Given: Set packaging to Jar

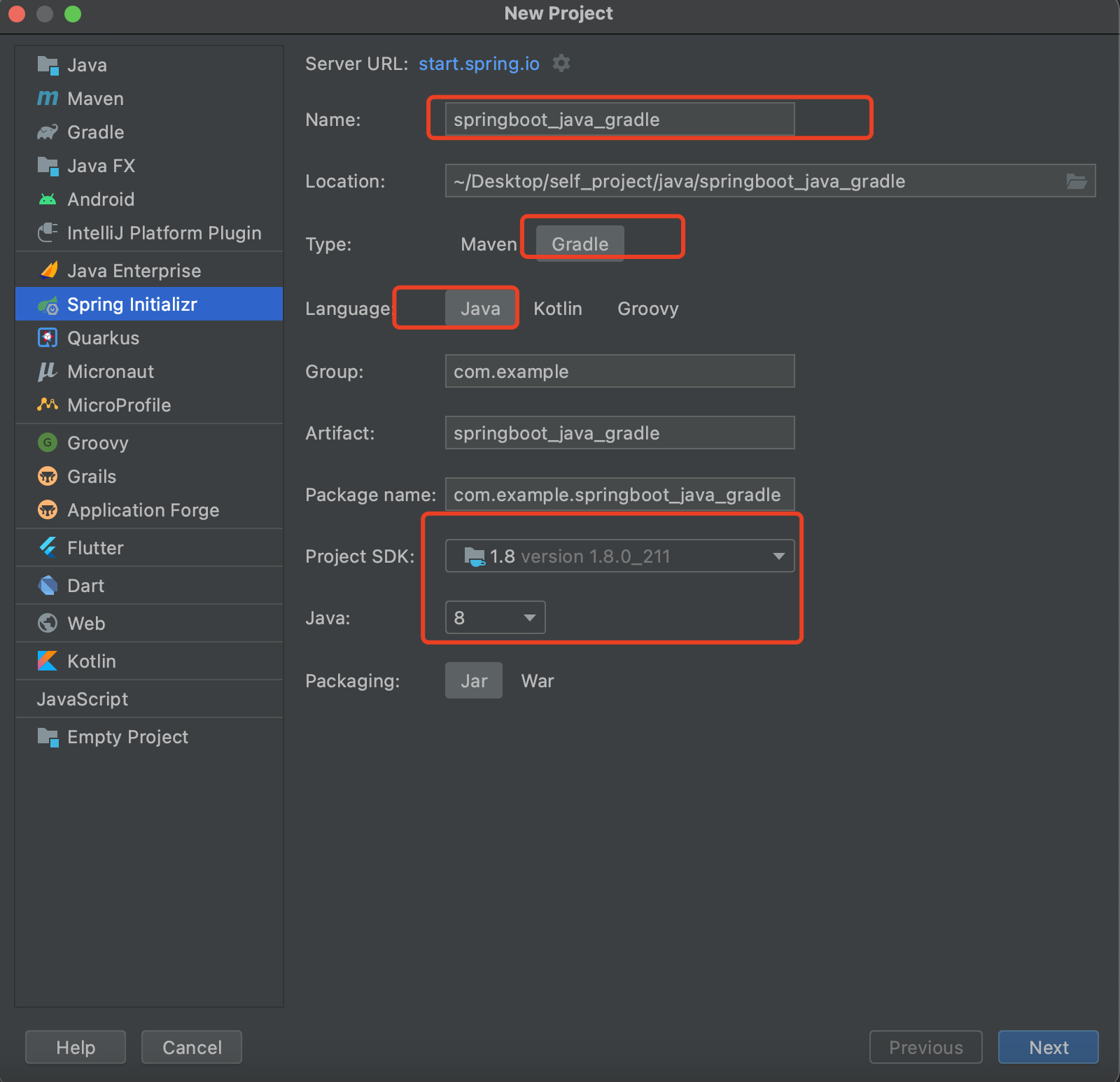Looking at the screenshot, I should pyautogui.click(x=474, y=681).
